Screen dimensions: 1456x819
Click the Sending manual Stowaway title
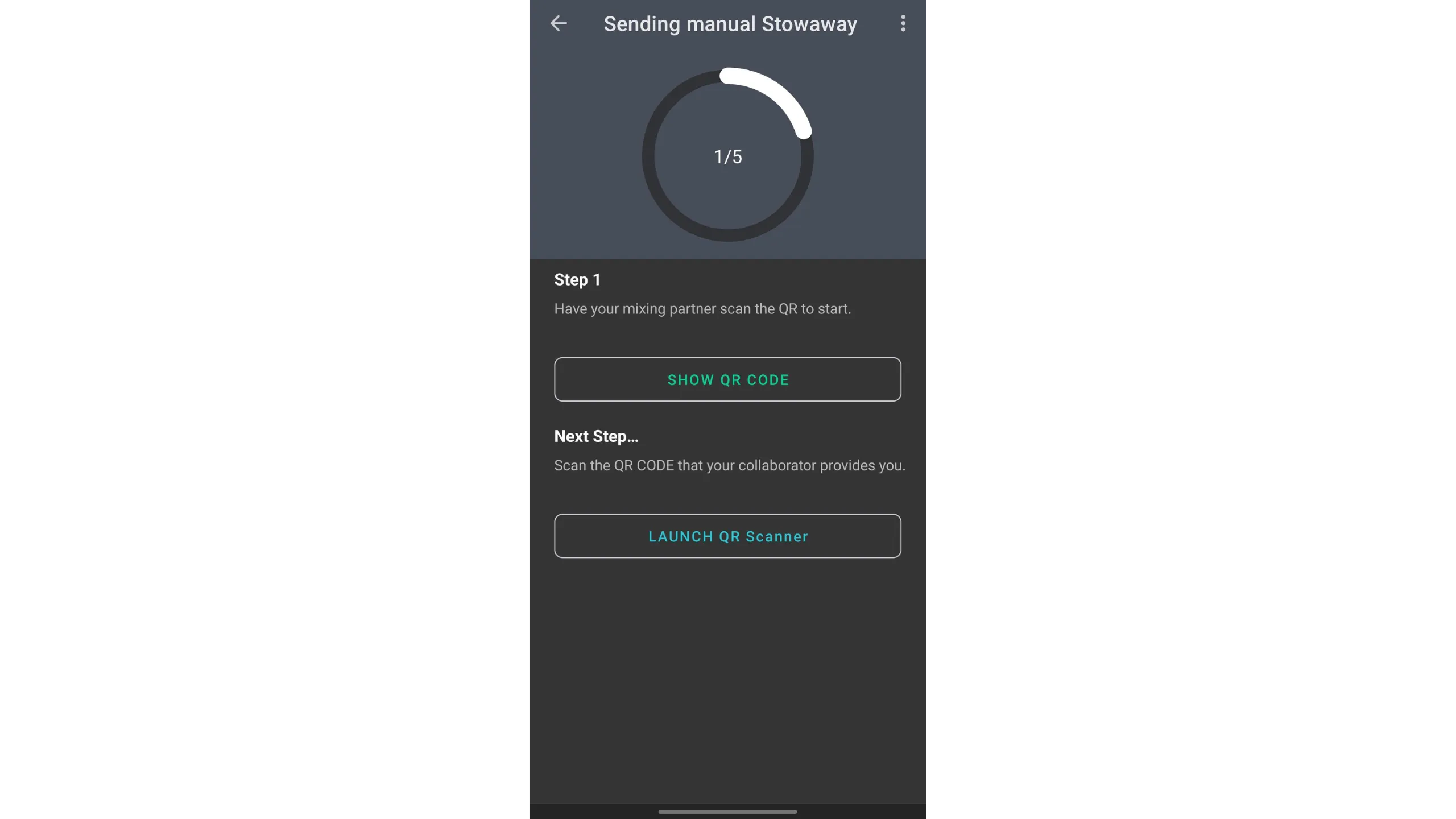[730, 24]
